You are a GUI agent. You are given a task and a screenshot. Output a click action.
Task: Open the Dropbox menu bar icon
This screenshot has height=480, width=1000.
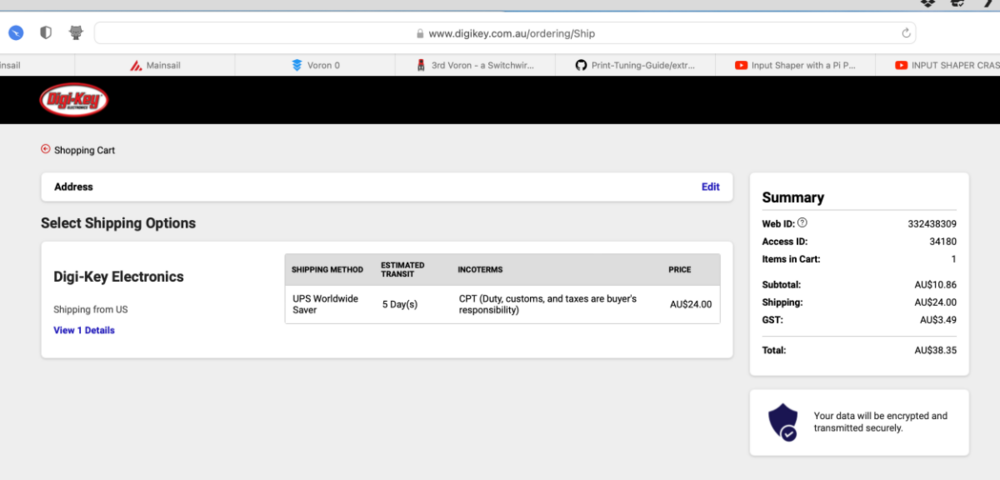928,4
